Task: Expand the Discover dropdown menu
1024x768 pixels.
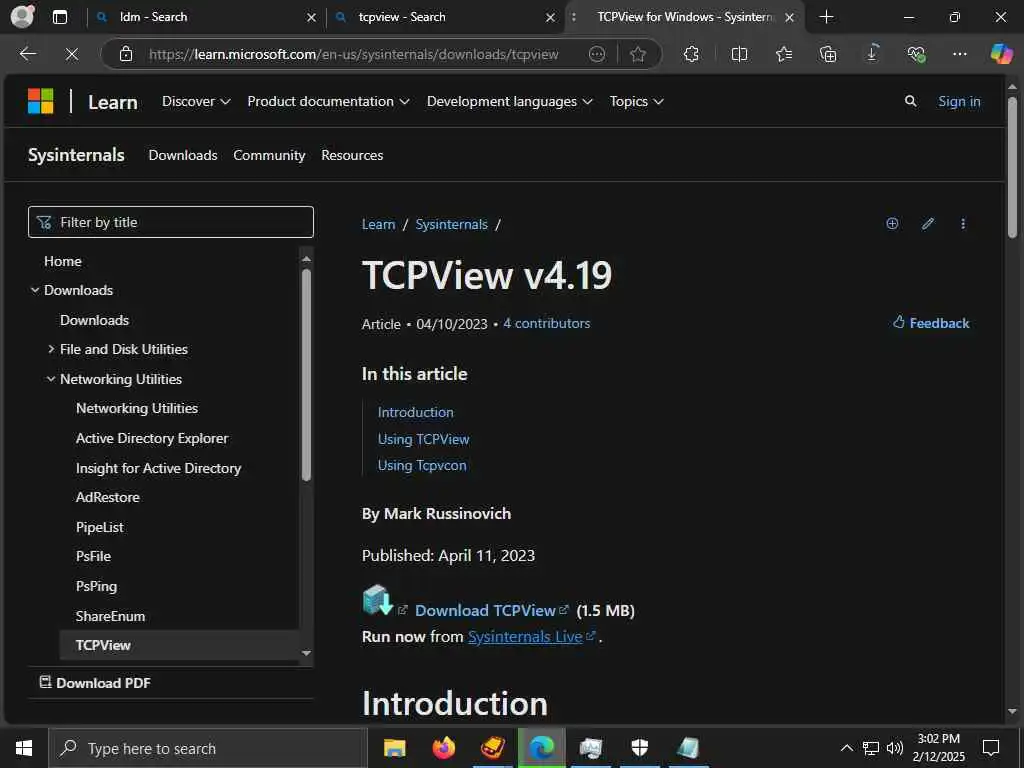Action: (196, 101)
